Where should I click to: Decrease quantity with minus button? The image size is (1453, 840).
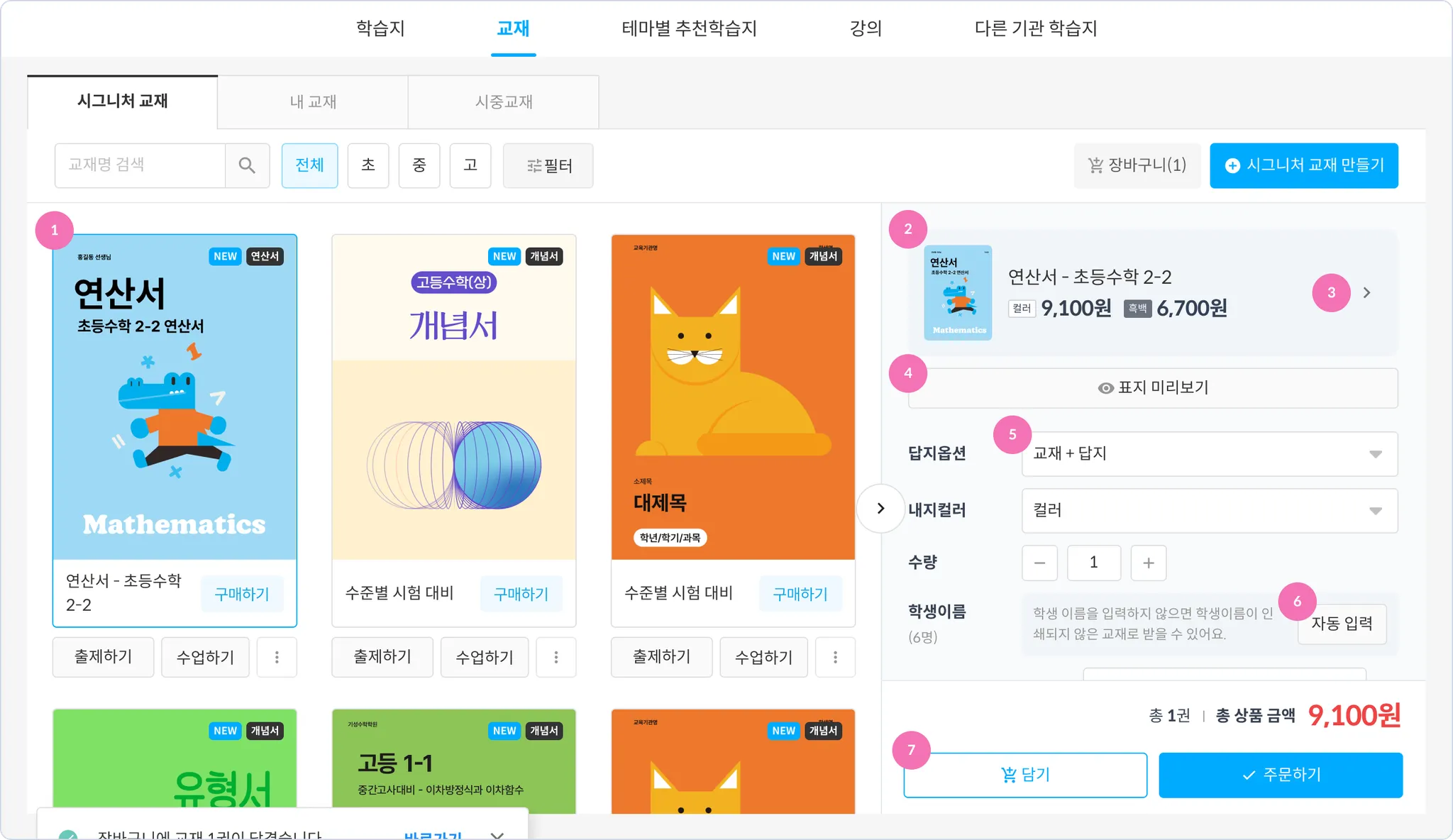1039,563
